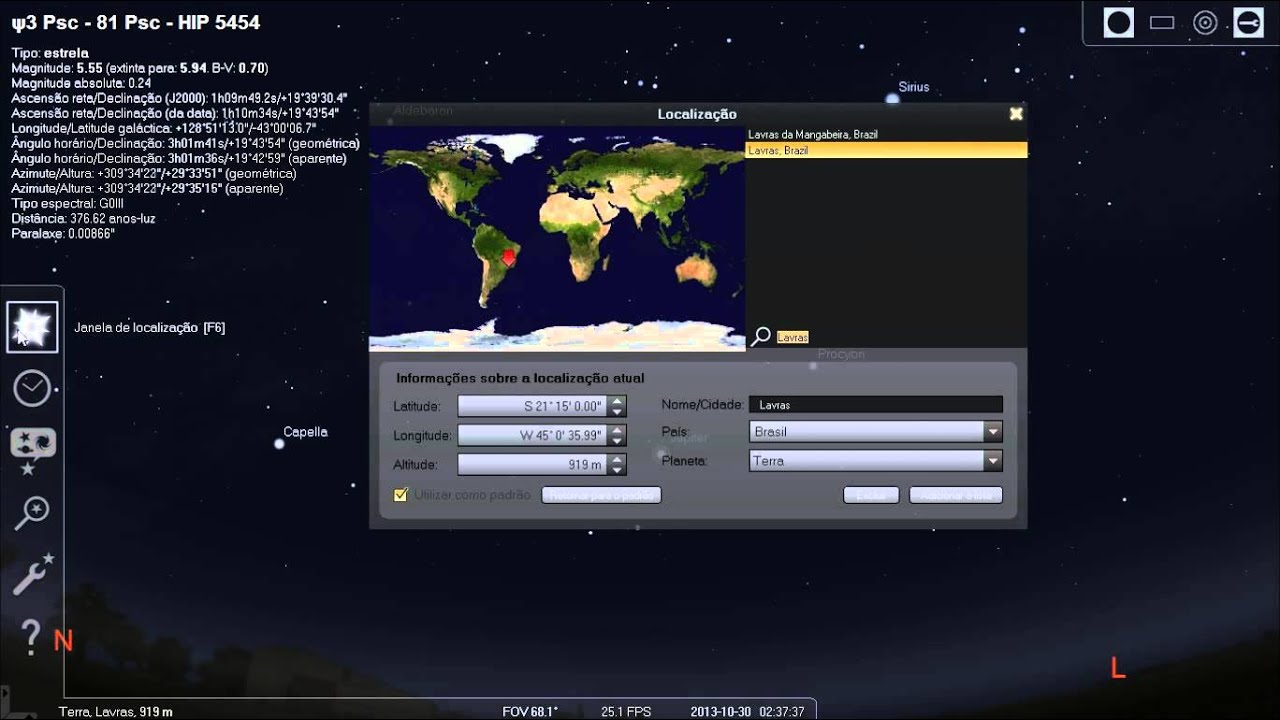Click the Nome/Cidade field containing Lavras
Viewport: 1280px width, 720px height.
(876, 405)
